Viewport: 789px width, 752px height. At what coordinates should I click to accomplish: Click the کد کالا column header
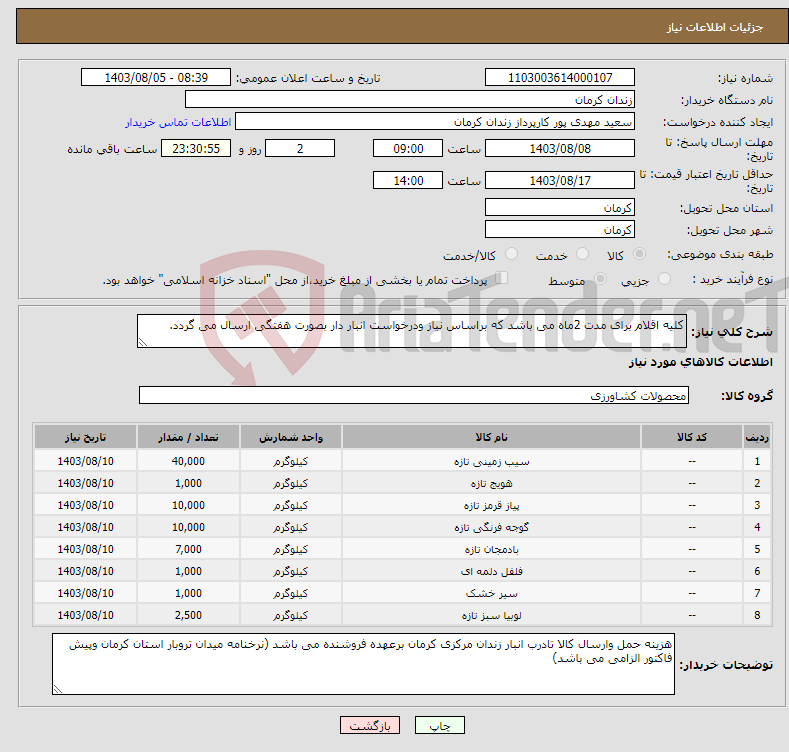tap(692, 437)
